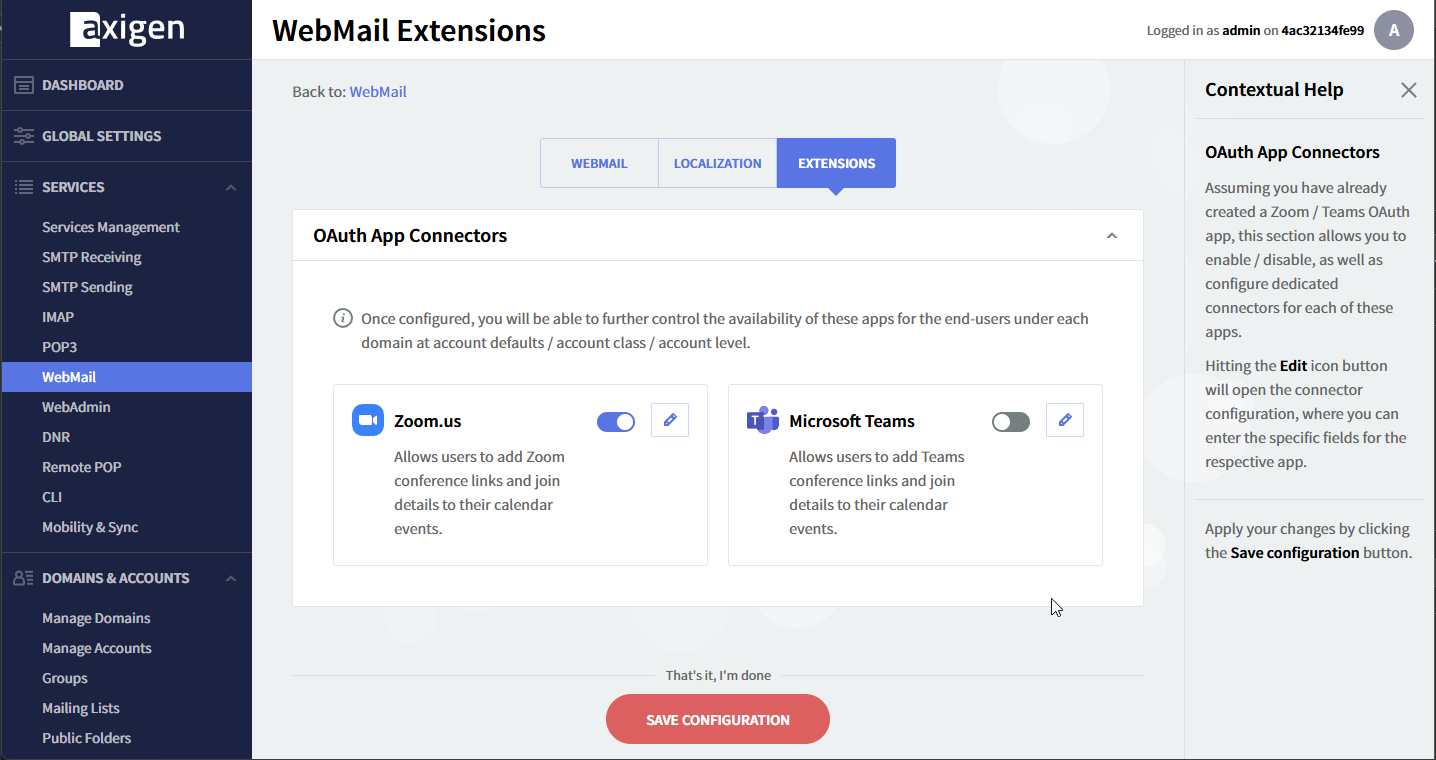Click the Zoom.us edit pencil icon

(670, 421)
